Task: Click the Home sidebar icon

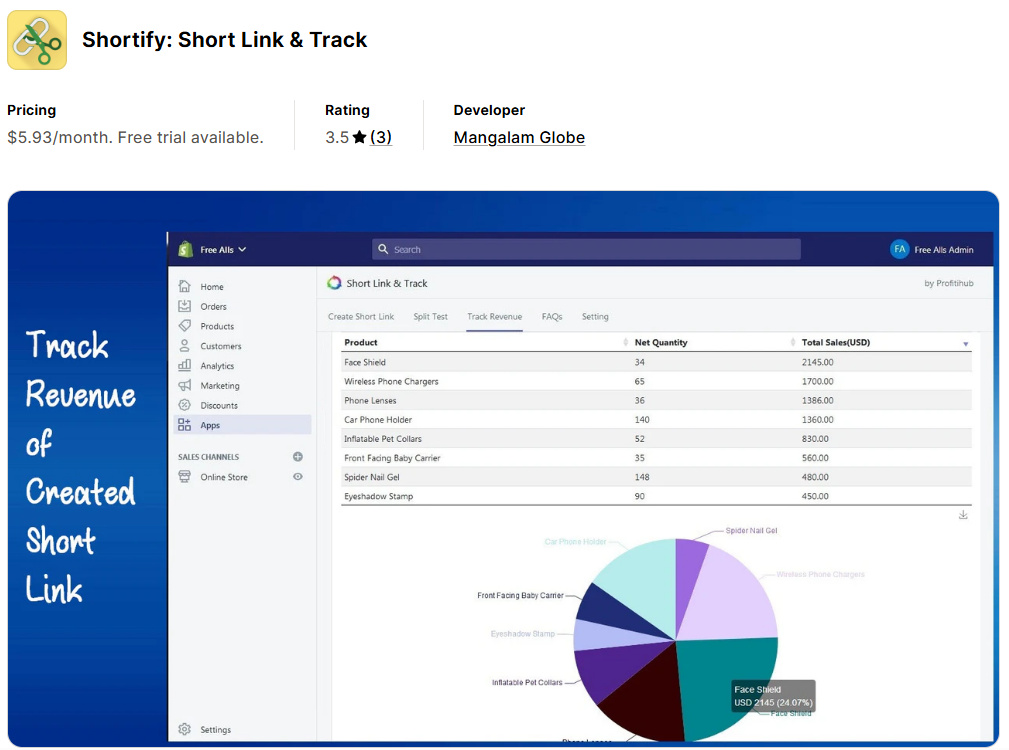Action: tap(185, 286)
